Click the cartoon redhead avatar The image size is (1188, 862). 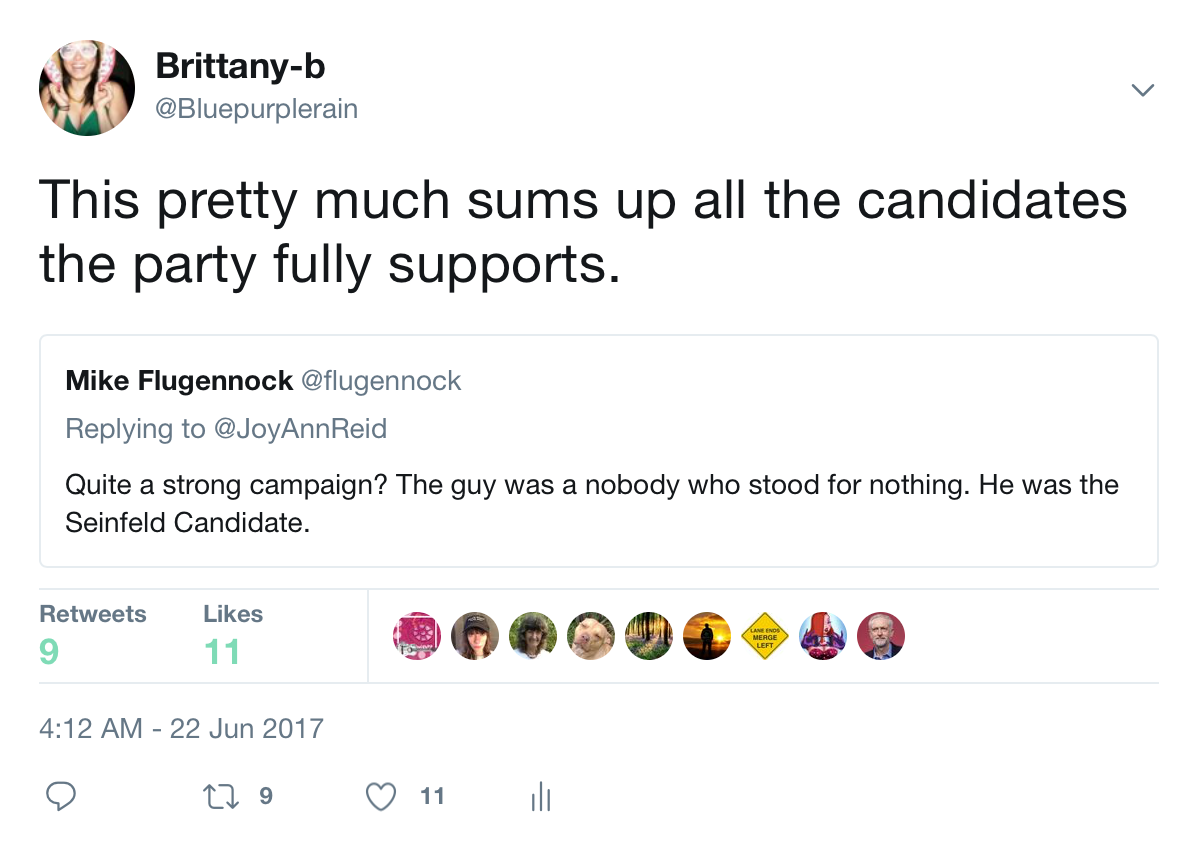[x=823, y=636]
